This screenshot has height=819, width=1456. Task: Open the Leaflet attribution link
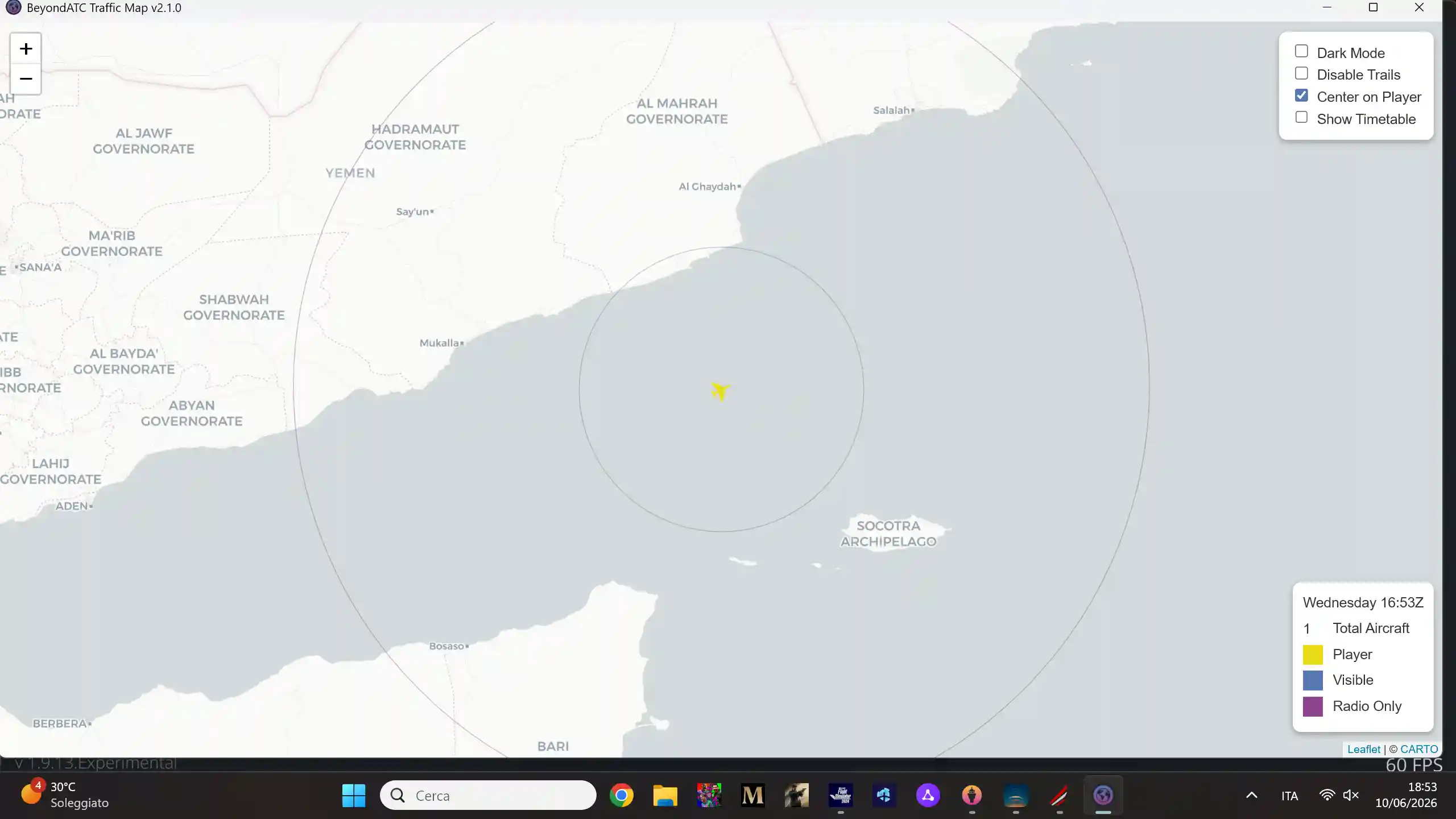pos(1363,749)
